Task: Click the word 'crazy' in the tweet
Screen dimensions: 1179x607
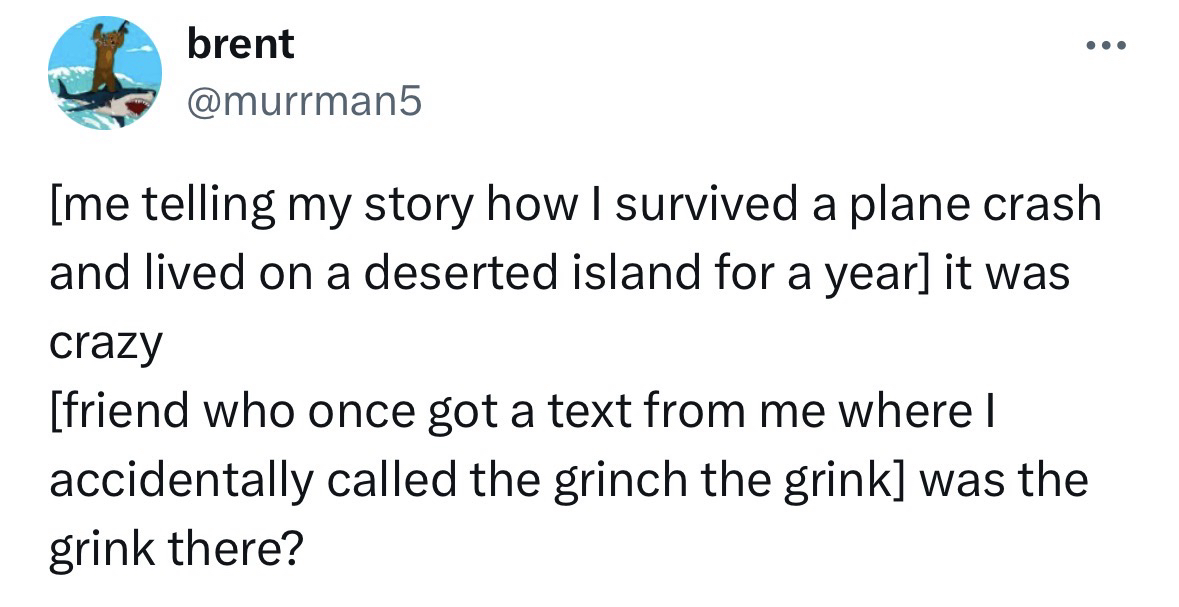Action: point(105,342)
